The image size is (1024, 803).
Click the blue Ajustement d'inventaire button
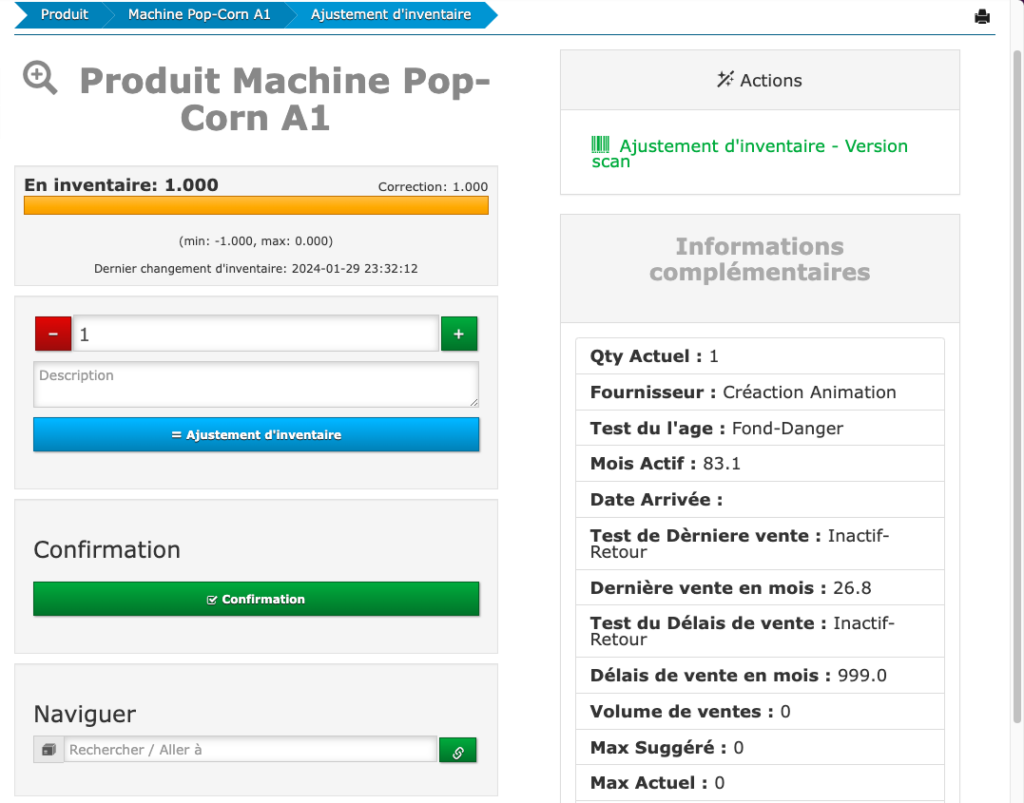point(256,435)
